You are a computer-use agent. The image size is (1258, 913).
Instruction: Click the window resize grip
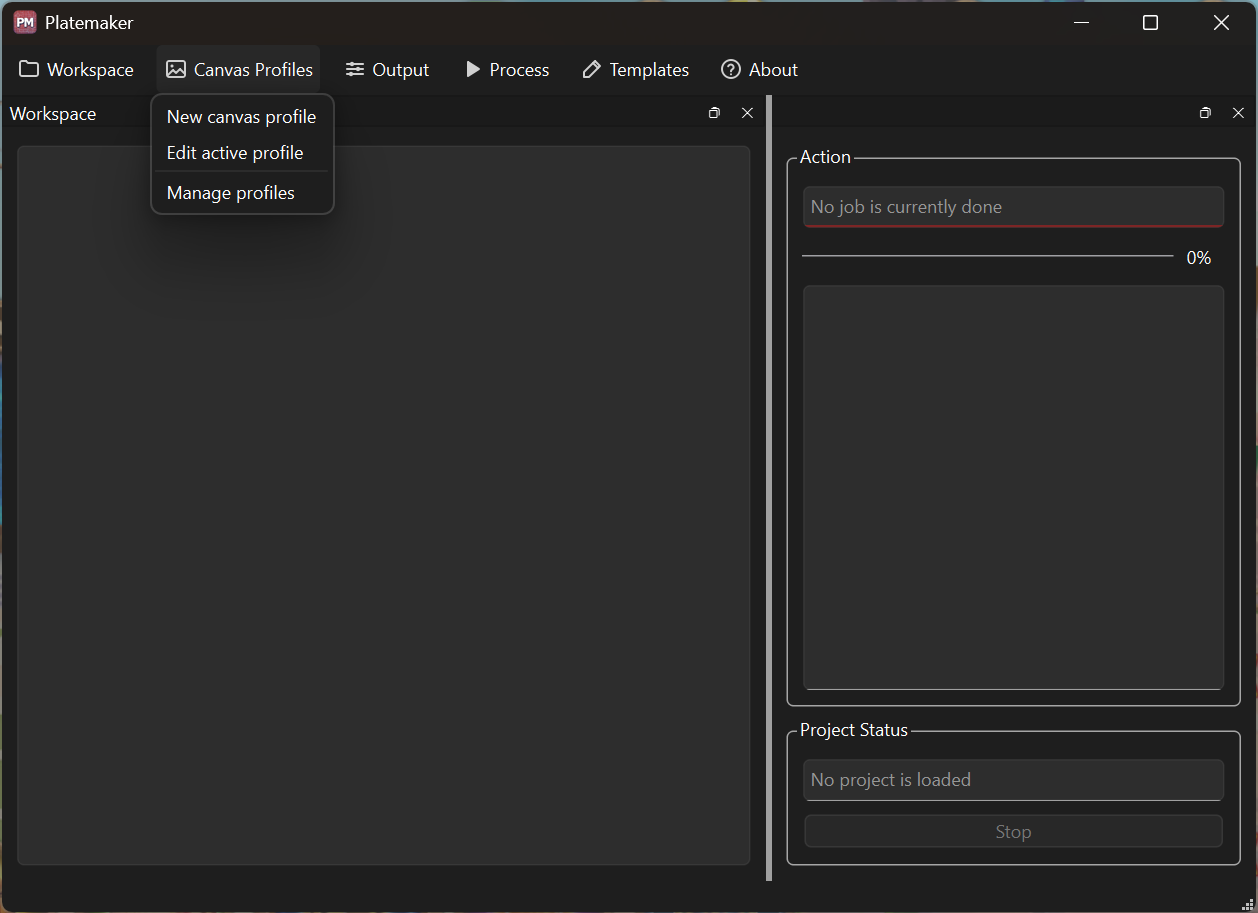click(1247, 903)
